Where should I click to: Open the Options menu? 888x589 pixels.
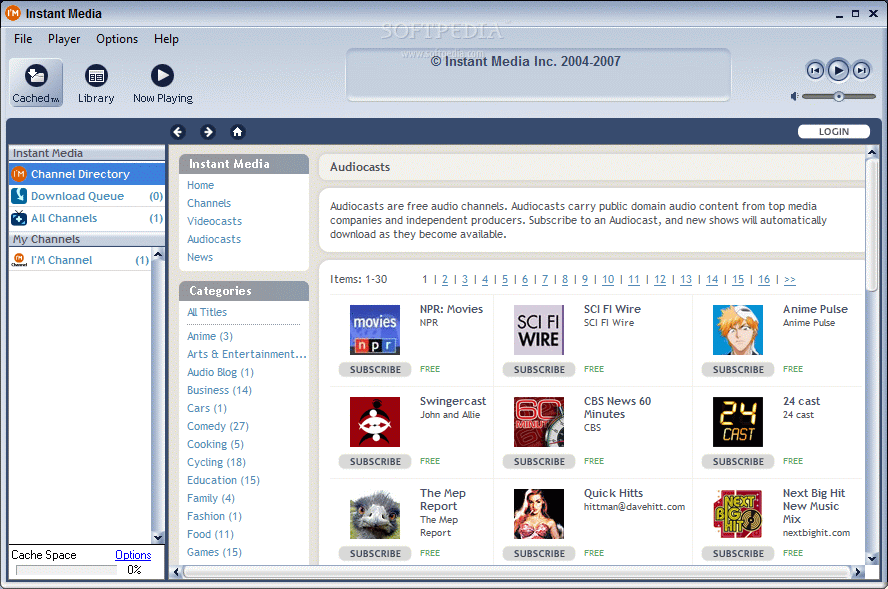[x=117, y=39]
